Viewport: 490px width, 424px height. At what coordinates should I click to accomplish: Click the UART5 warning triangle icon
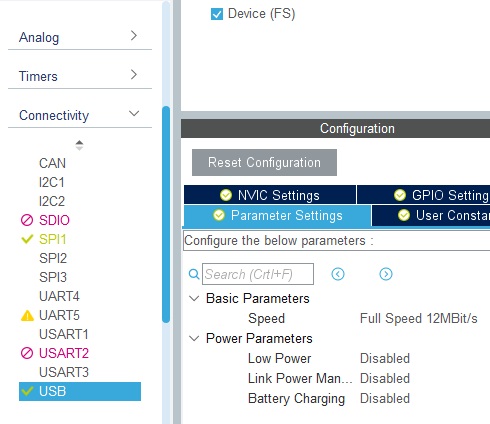point(27,315)
